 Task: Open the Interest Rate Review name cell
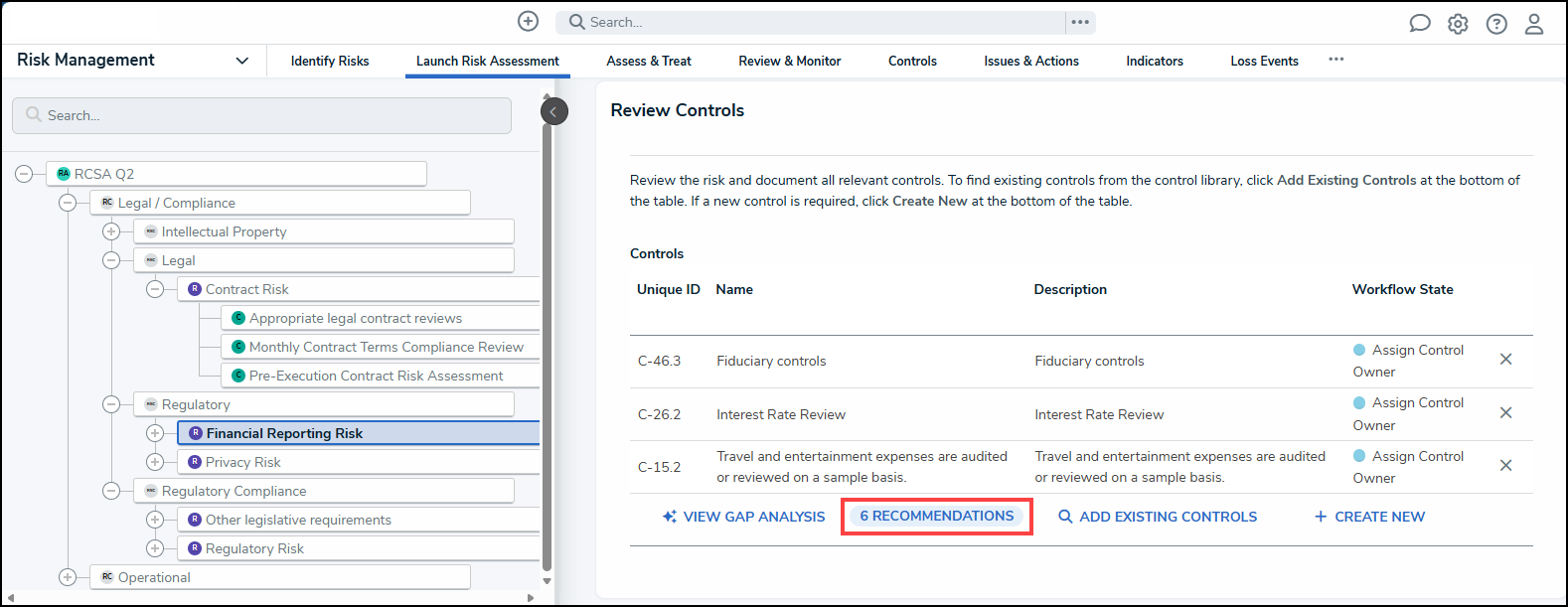781,414
